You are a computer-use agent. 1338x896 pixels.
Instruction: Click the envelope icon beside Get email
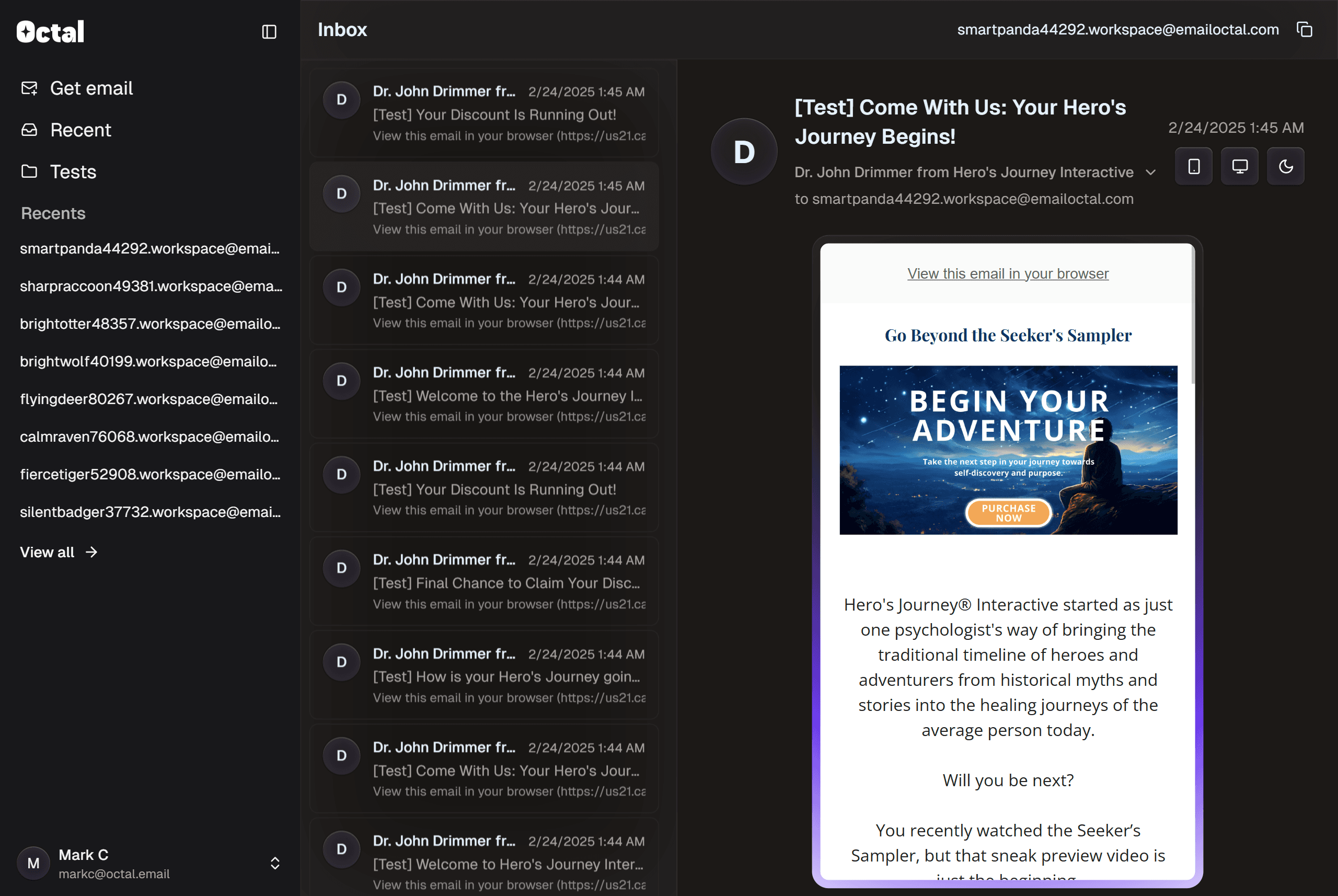pyautogui.click(x=28, y=87)
